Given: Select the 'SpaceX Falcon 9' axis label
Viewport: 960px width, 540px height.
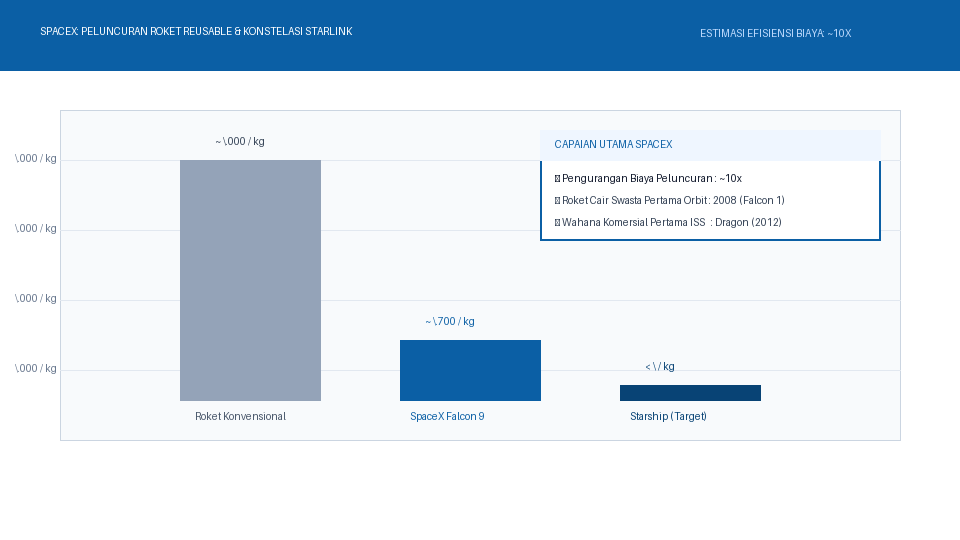Looking at the screenshot, I should tap(447, 416).
